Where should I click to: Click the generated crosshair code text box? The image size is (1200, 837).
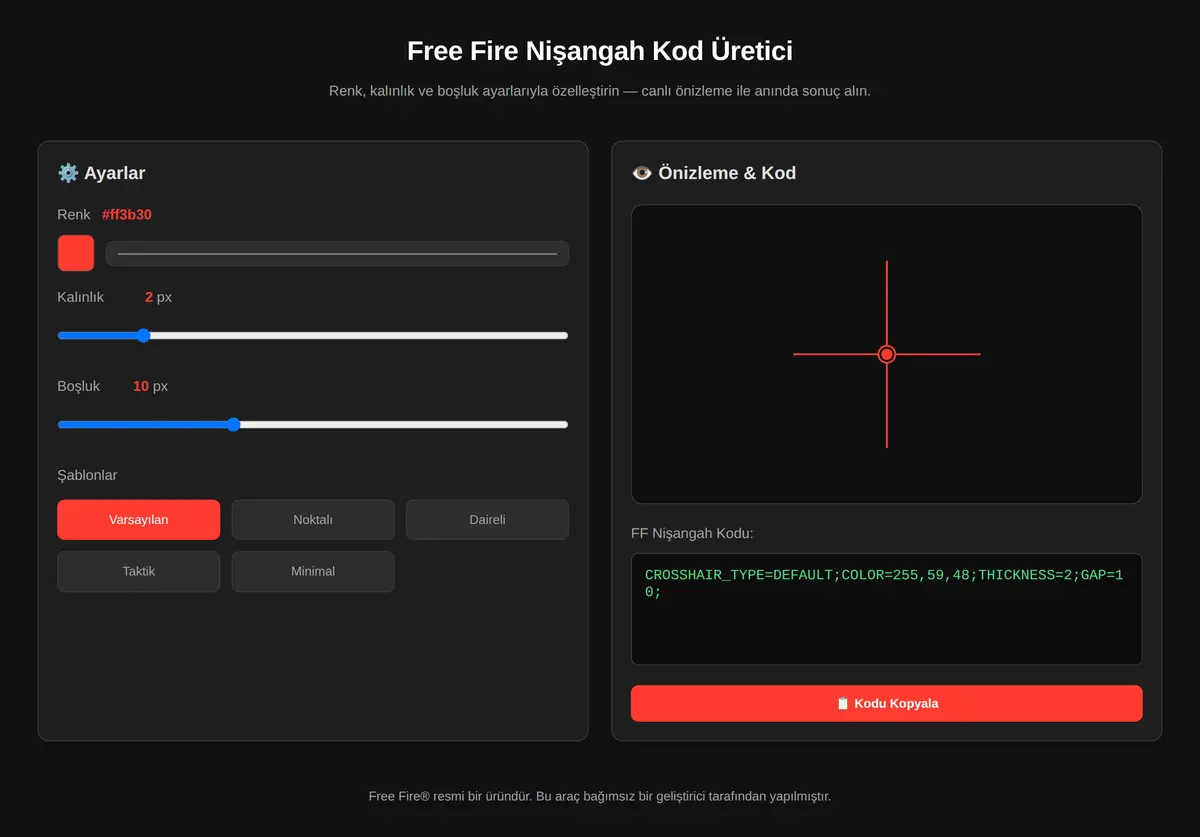(x=887, y=609)
